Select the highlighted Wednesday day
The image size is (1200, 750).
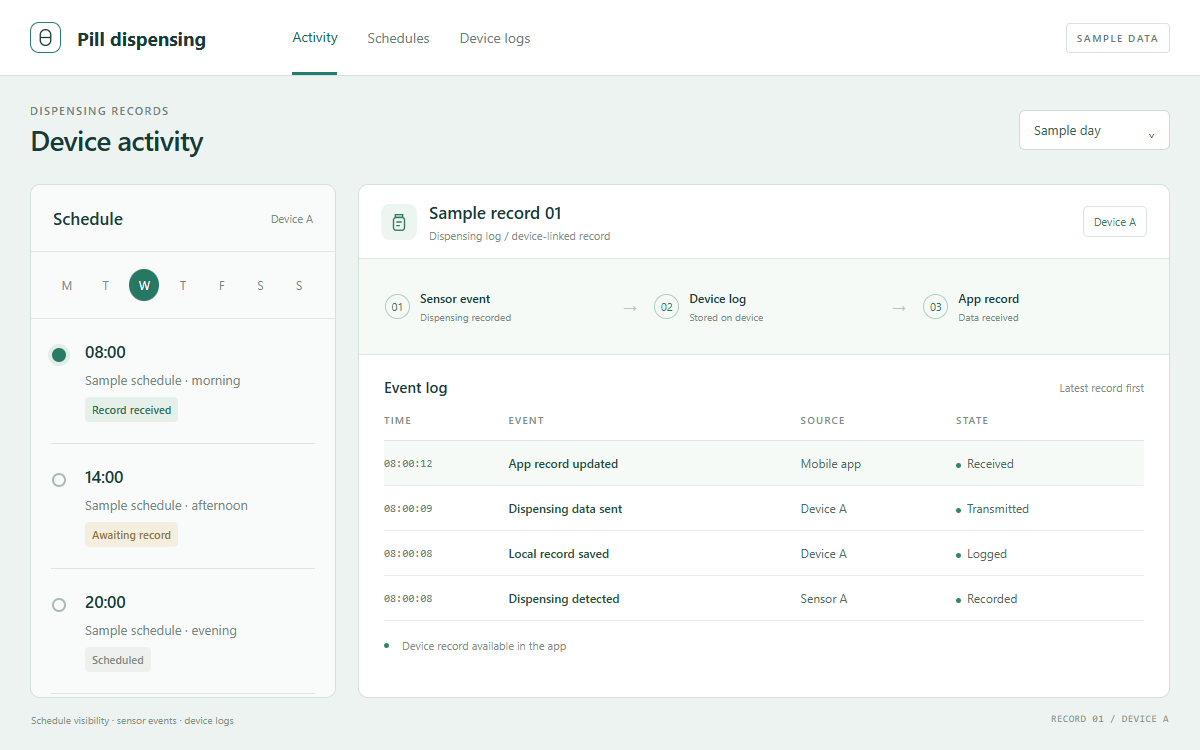pyautogui.click(x=144, y=285)
